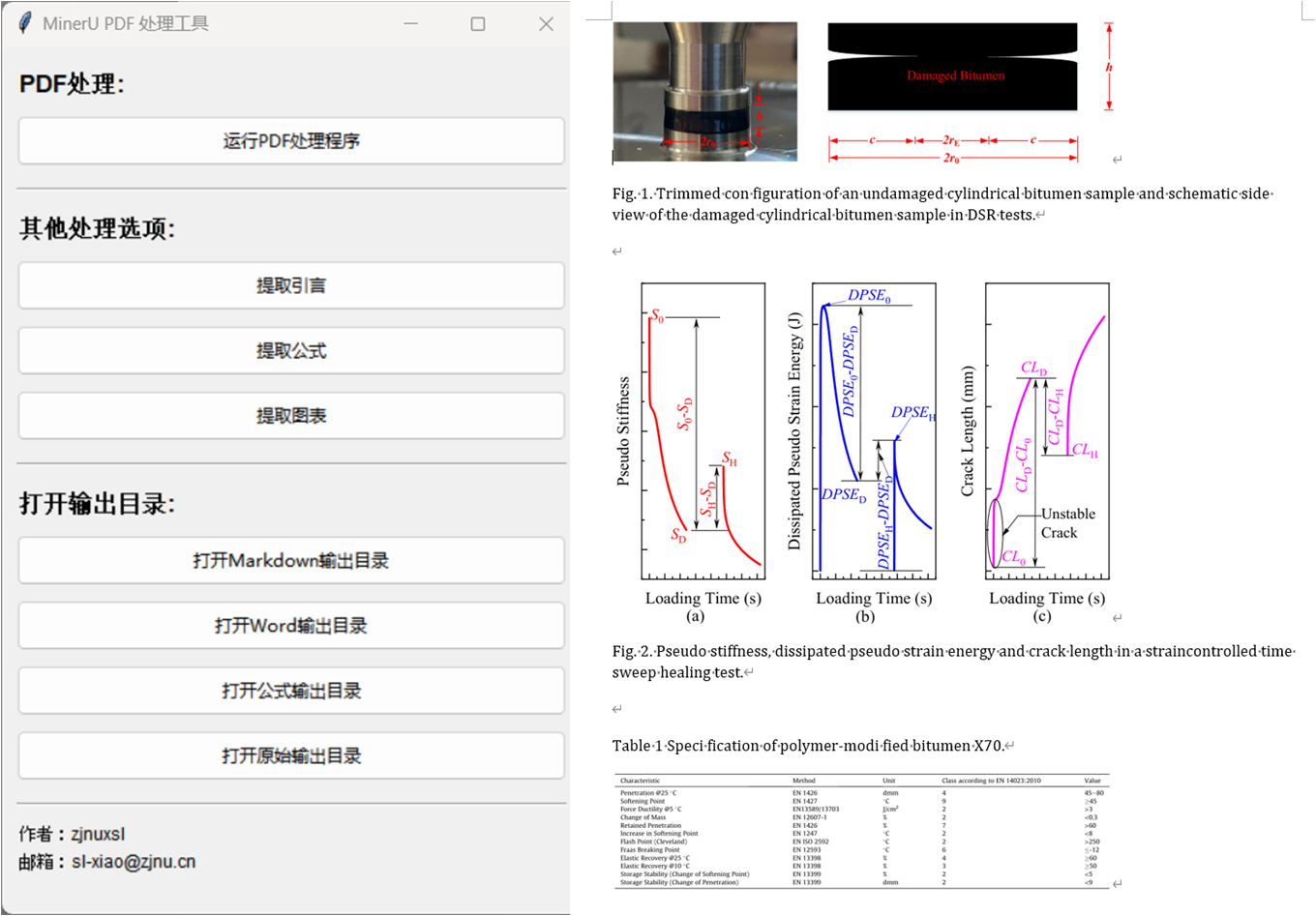The width and height of the screenshot is (1316, 916).
Task: Click the 'Class according to EN 14023:2010' column header
Action: (x=991, y=781)
